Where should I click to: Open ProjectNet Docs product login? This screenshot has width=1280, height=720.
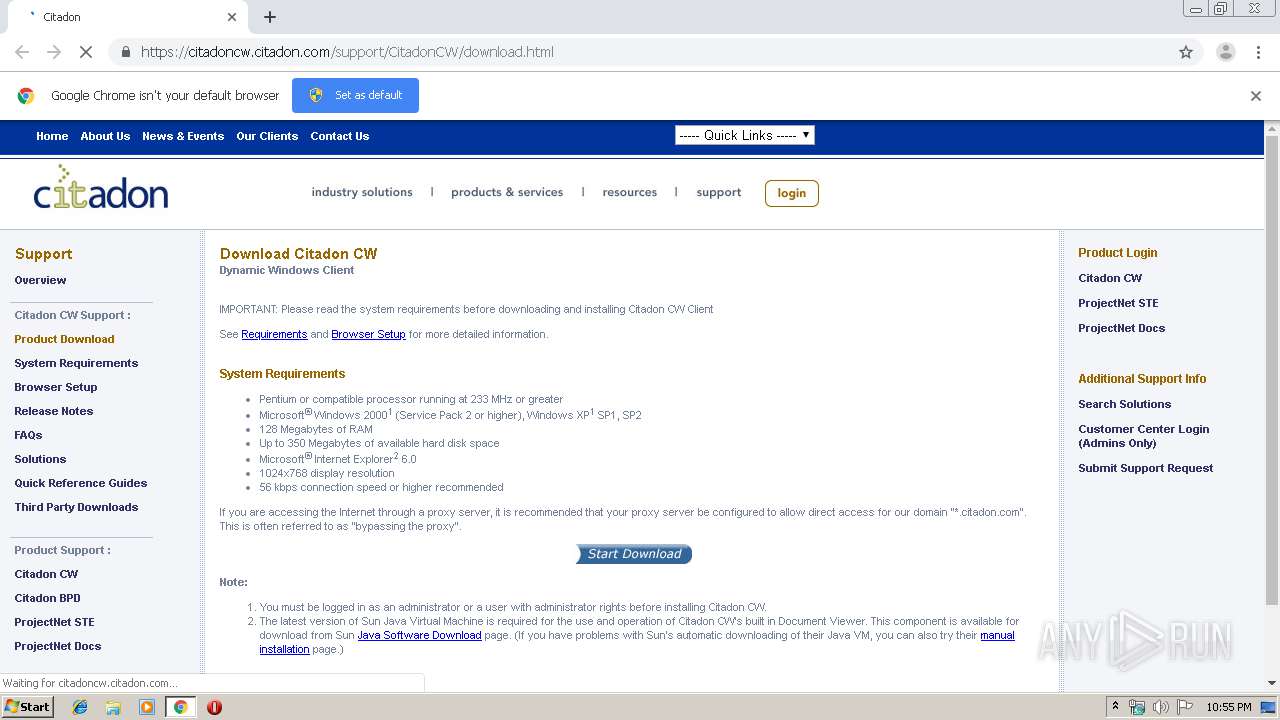(x=1121, y=328)
